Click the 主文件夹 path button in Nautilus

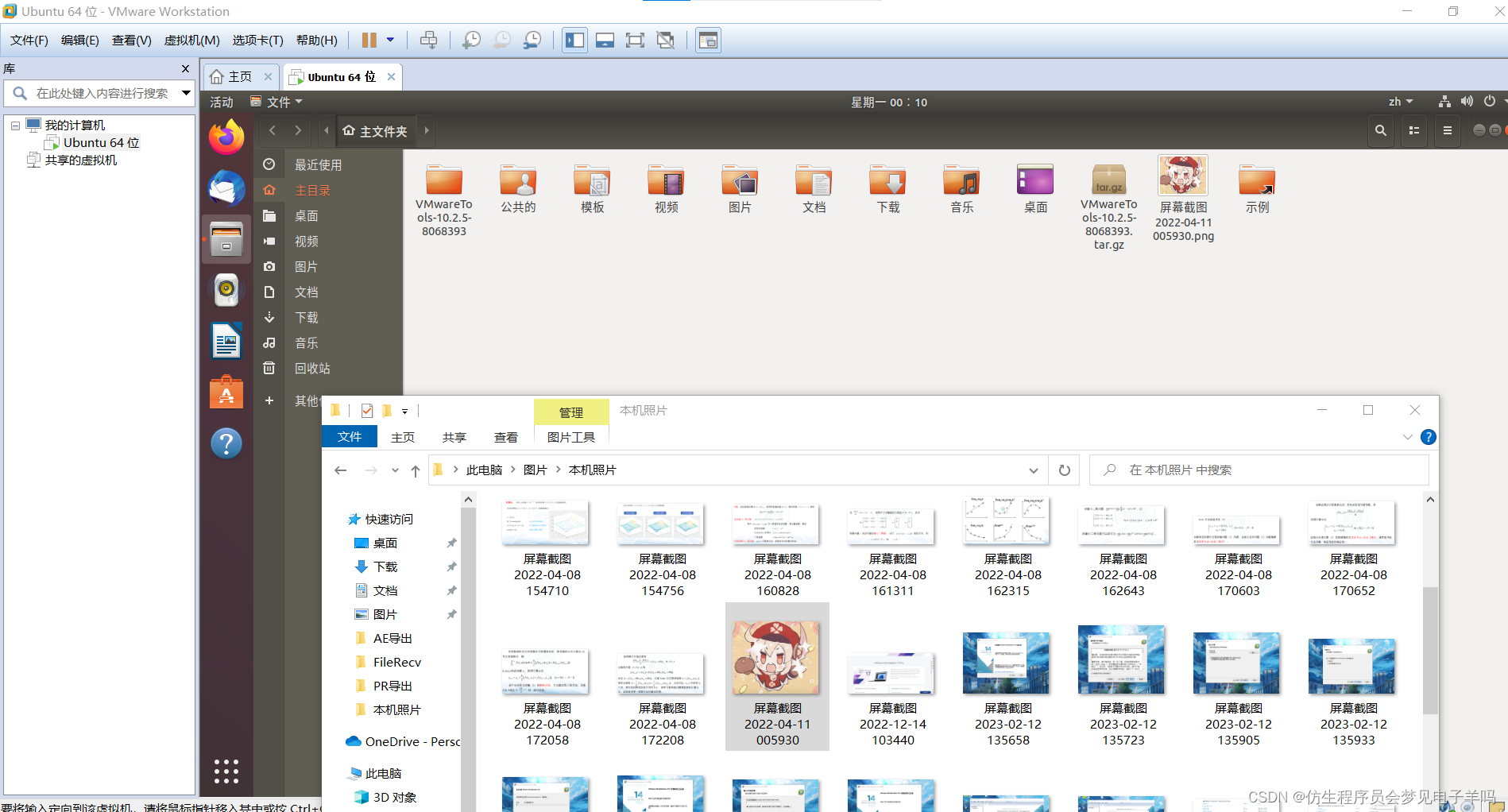tap(374, 130)
